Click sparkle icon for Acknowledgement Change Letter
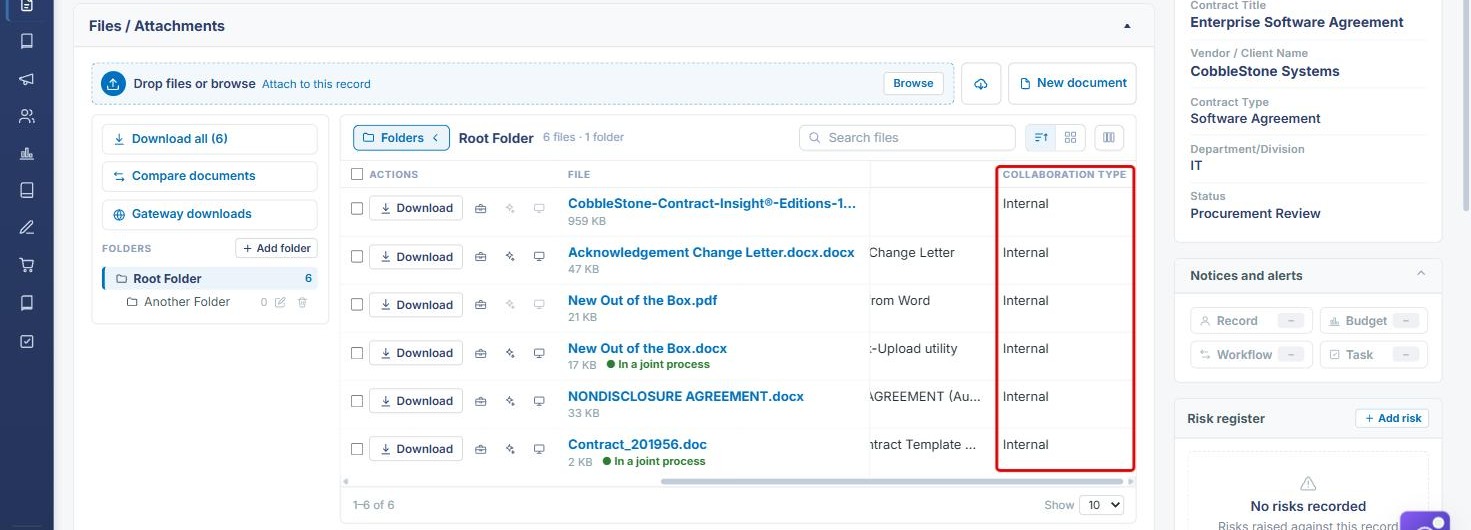 click(x=510, y=257)
